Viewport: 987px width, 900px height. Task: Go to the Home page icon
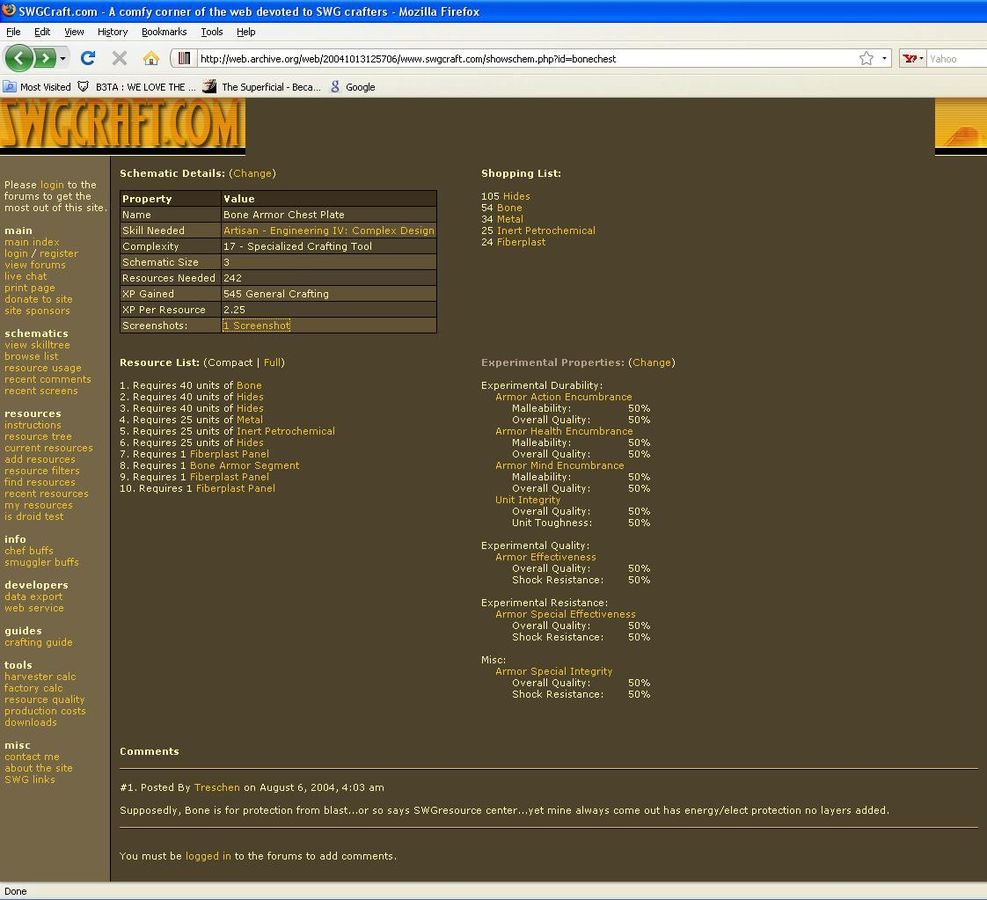tap(150, 58)
